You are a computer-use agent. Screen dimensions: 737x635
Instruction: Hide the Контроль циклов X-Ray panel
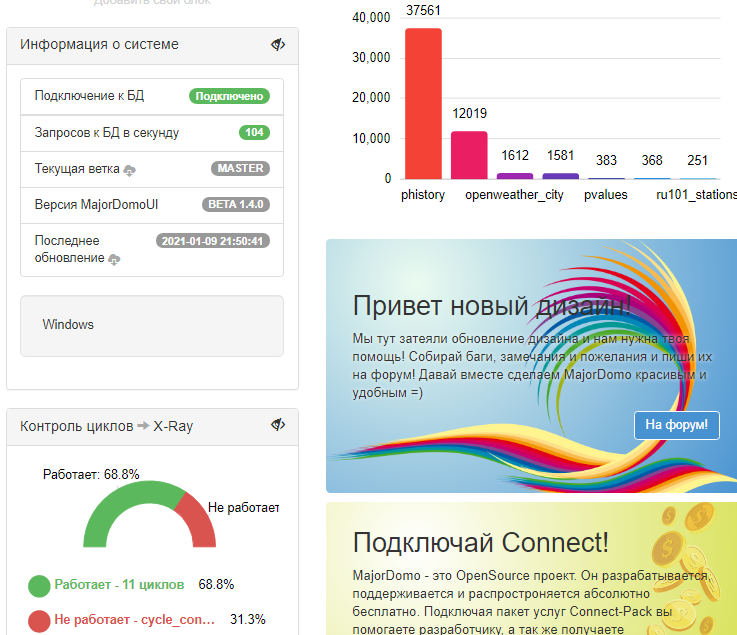(278, 424)
